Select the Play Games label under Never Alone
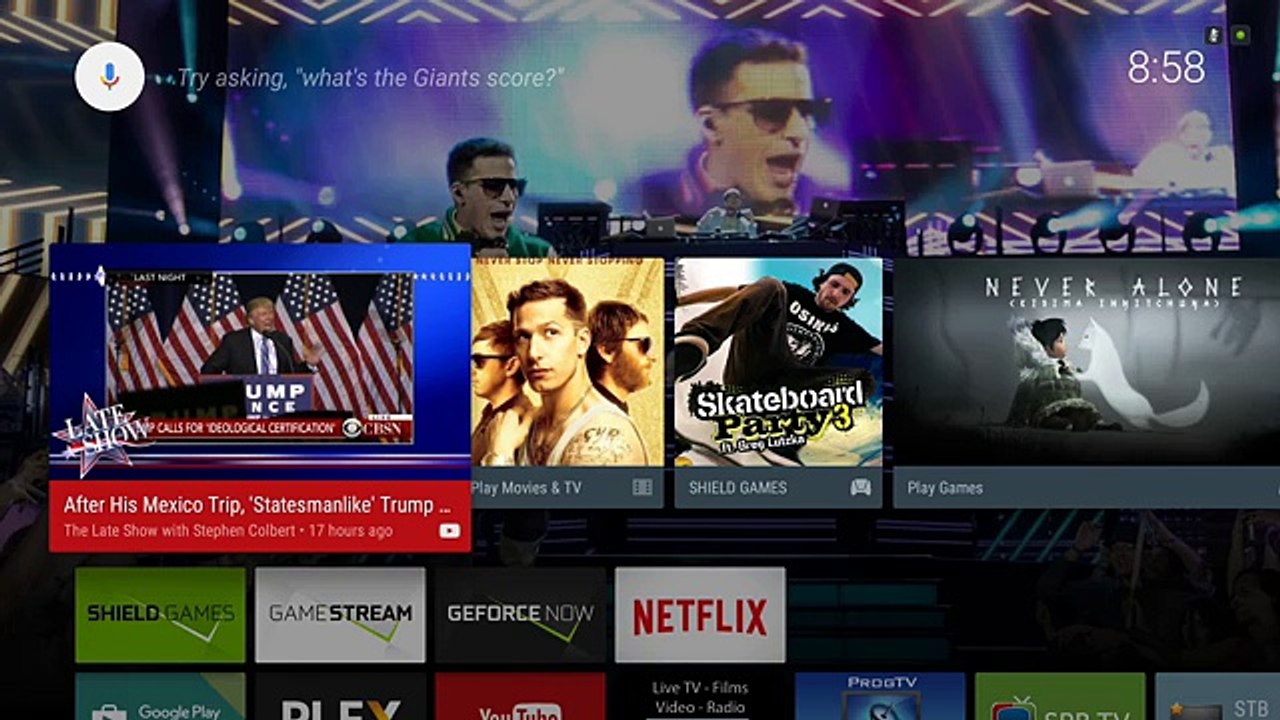The height and width of the screenshot is (720, 1280). coord(945,488)
